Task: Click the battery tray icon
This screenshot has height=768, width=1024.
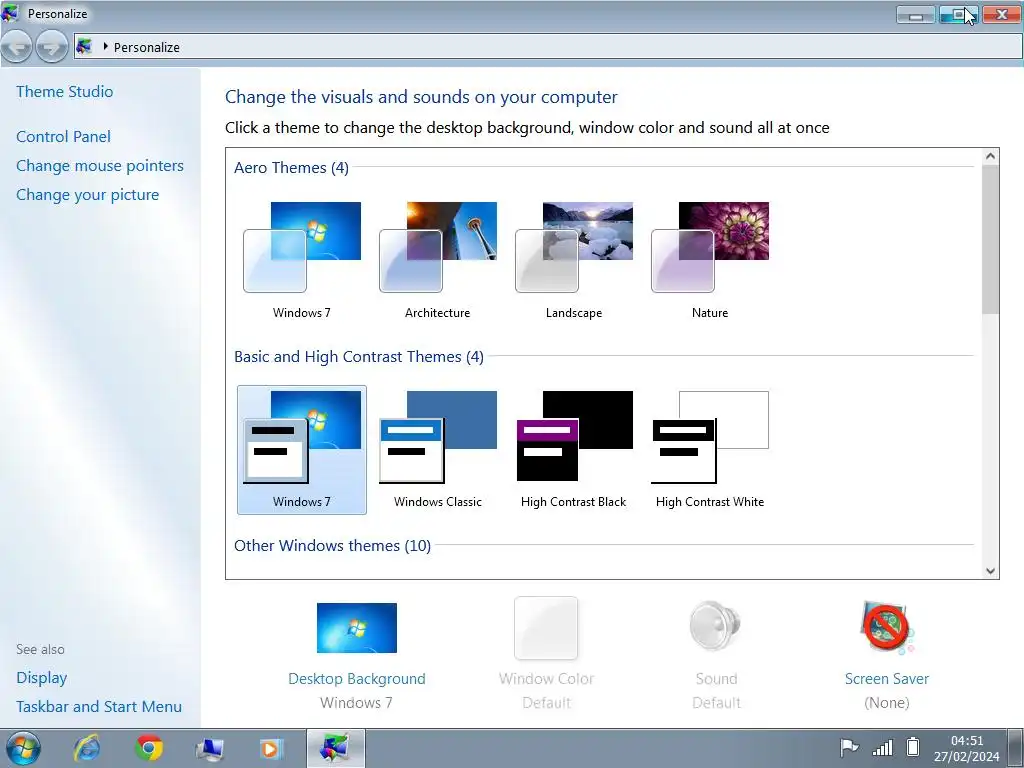Action: 913,746
